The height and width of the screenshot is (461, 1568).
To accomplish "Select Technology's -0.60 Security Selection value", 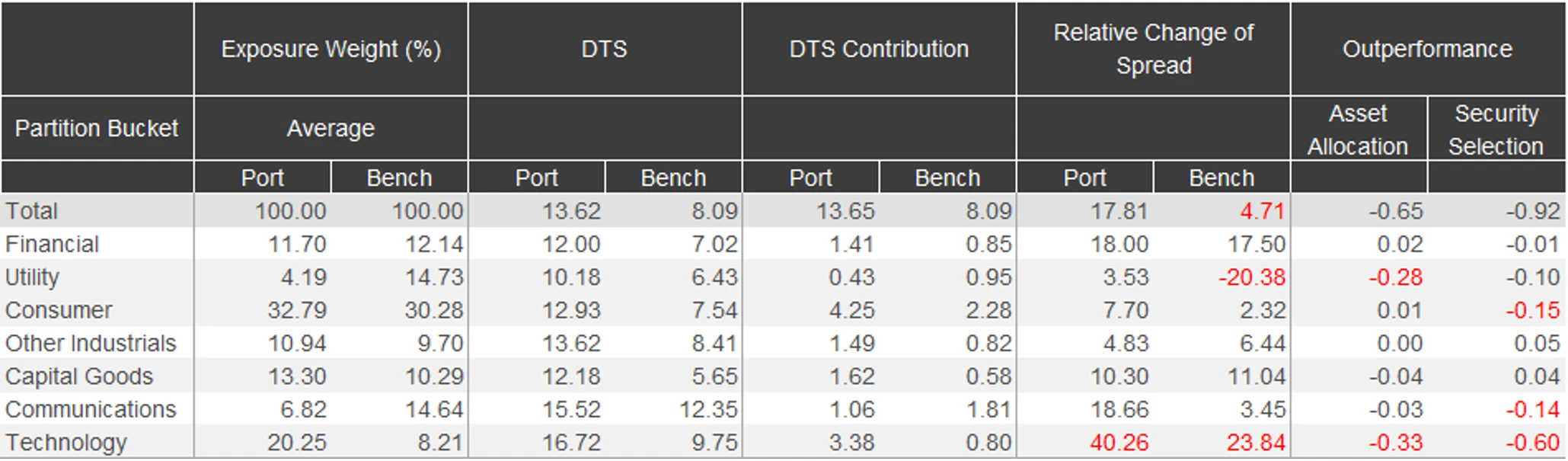I will (x=1532, y=443).
